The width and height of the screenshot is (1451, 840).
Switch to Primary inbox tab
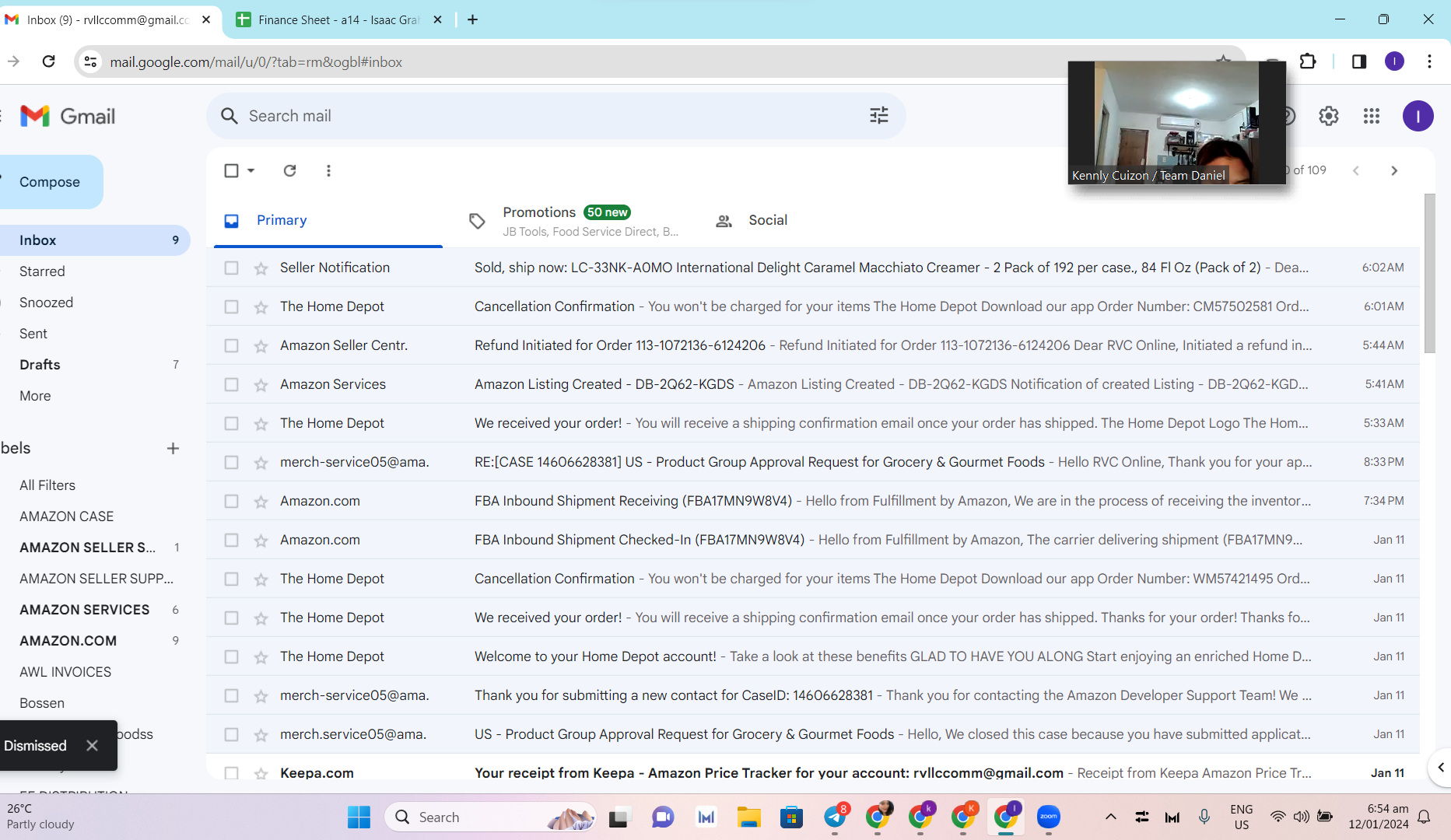[x=328, y=221]
